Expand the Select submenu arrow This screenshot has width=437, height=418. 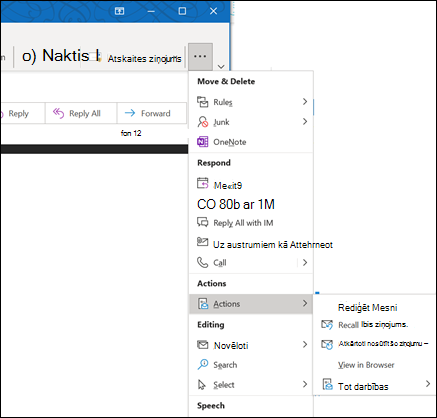coord(305,384)
